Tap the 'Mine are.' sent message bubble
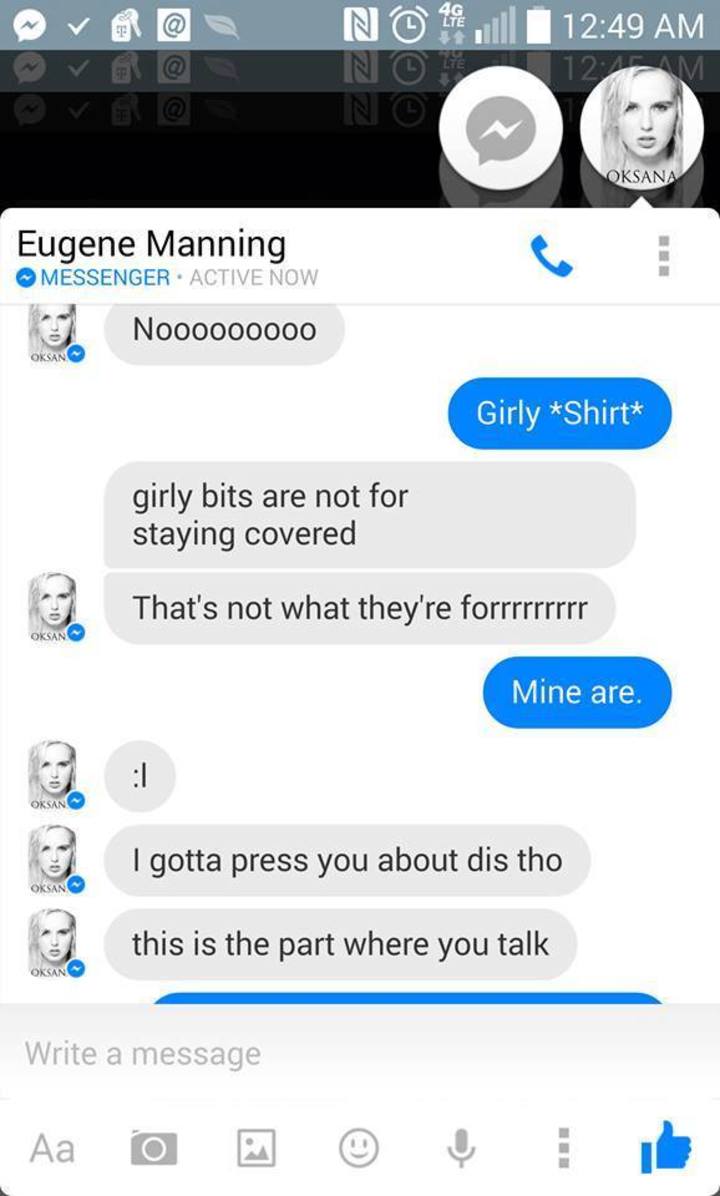 point(577,693)
